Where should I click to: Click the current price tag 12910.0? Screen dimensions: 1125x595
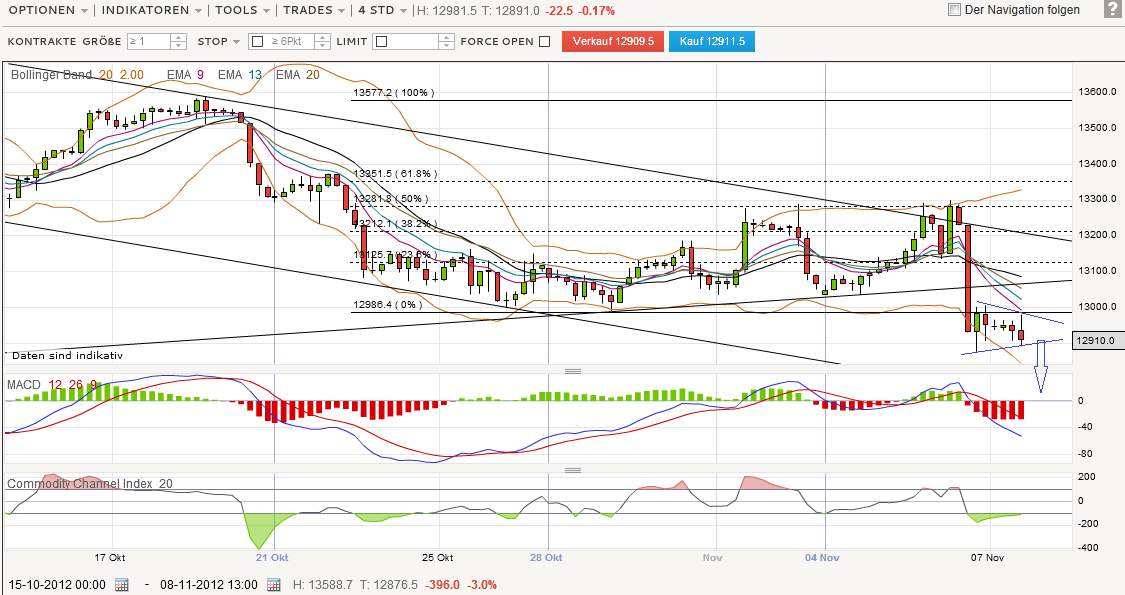click(1096, 341)
